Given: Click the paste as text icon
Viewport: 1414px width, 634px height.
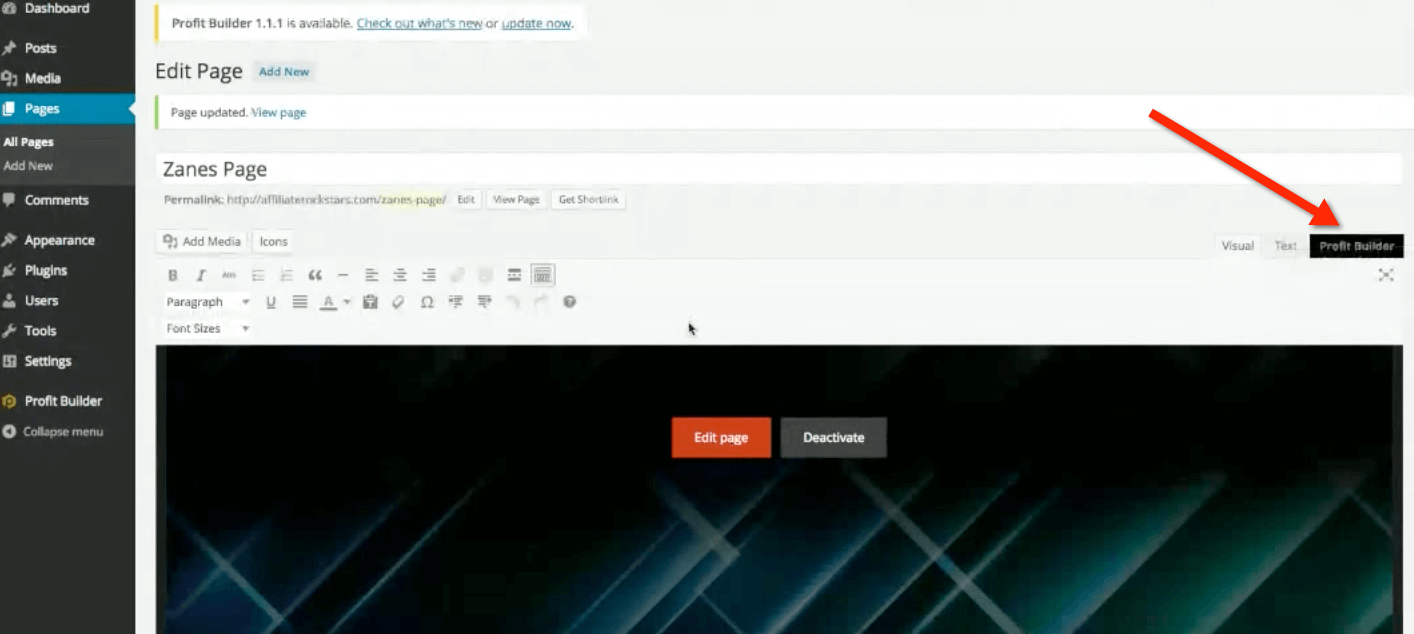Looking at the screenshot, I should coord(370,302).
